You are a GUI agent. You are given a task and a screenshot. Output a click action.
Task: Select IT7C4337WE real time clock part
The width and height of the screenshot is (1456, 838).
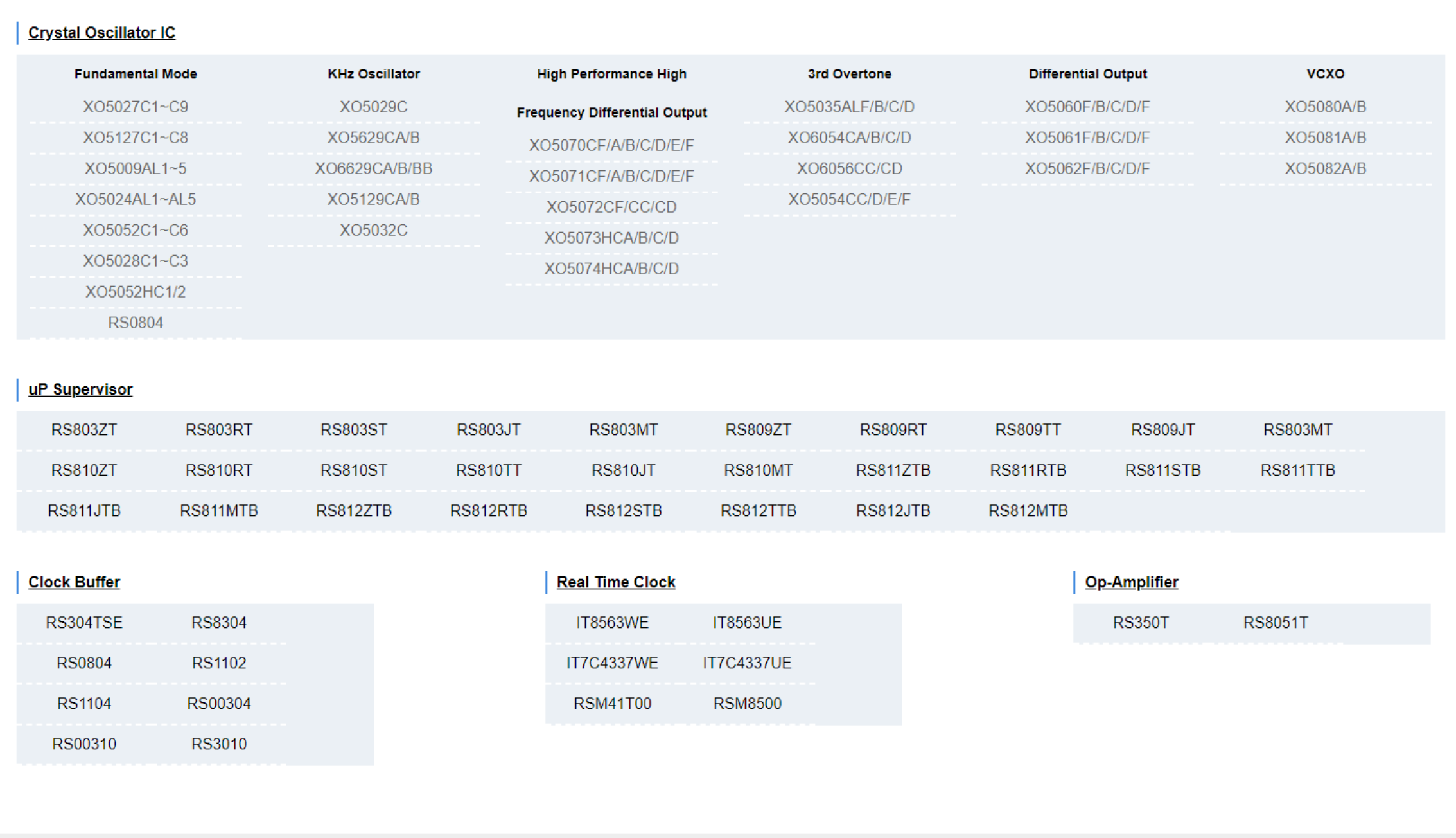[612, 663]
